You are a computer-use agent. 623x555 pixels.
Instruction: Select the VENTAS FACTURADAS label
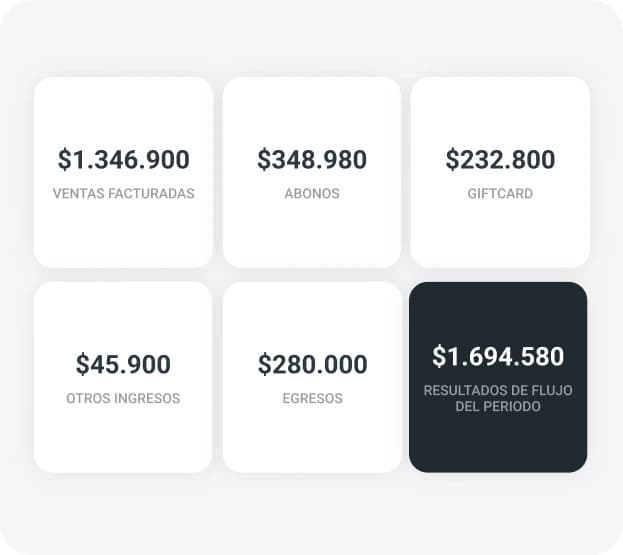pyautogui.click(x=123, y=193)
